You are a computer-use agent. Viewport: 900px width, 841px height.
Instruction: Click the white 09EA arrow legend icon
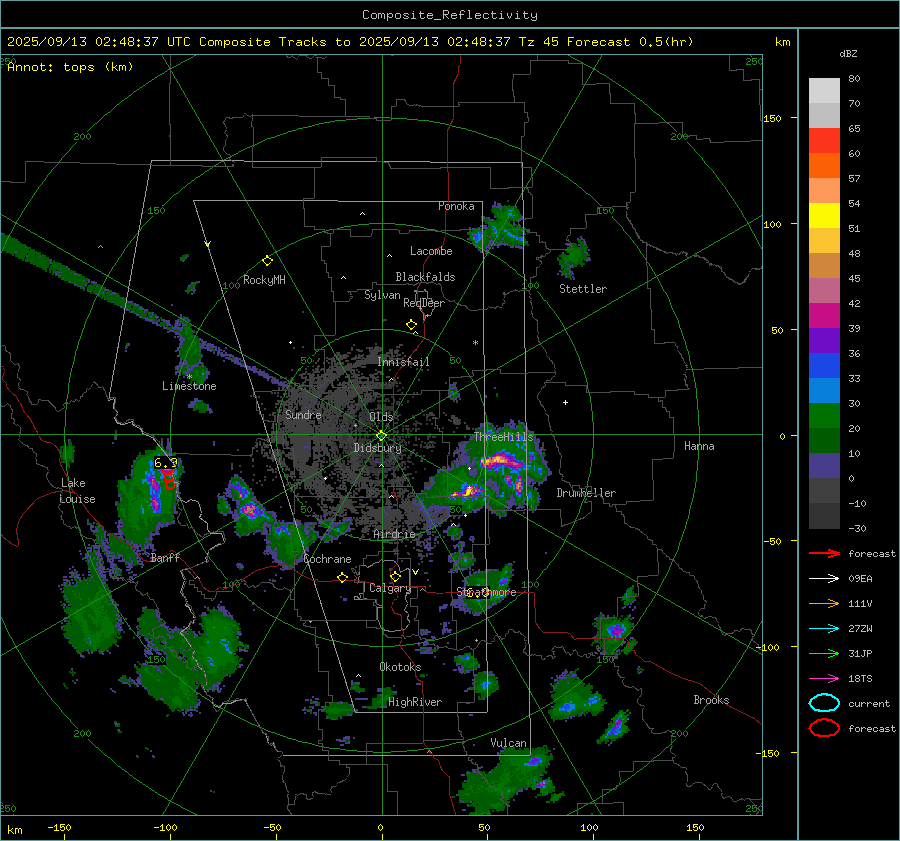pos(824,578)
